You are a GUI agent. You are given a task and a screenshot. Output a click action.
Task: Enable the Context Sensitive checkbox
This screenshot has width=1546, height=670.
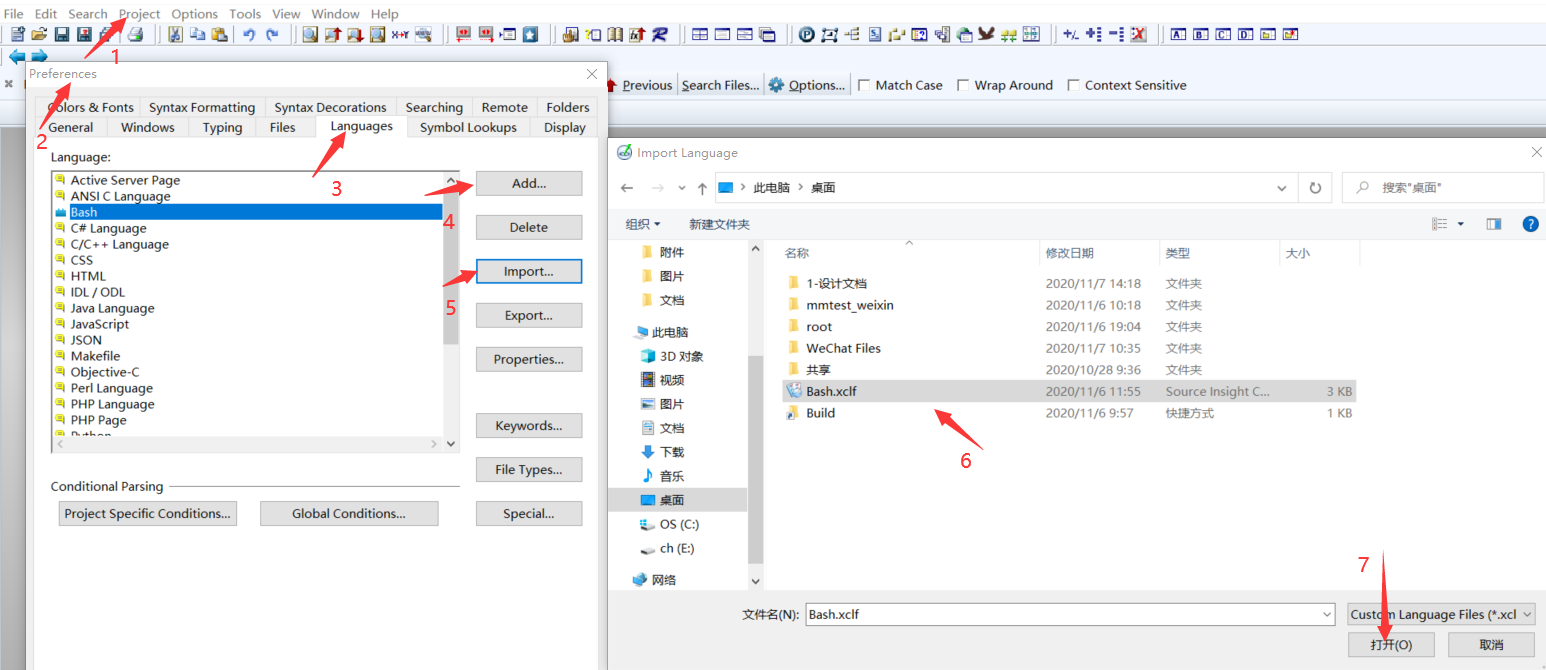tap(1074, 85)
